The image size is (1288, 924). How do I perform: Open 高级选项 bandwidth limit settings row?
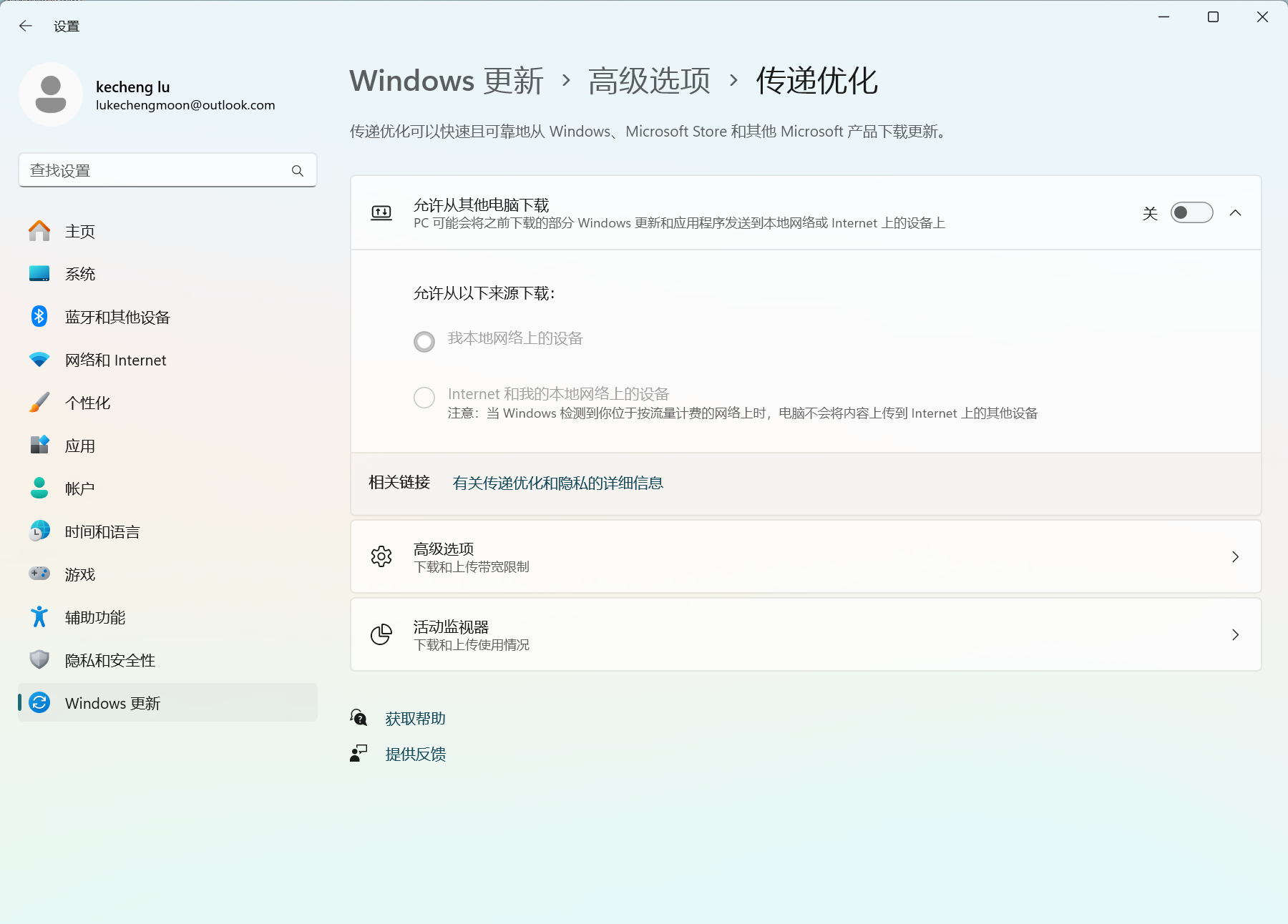point(805,557)
